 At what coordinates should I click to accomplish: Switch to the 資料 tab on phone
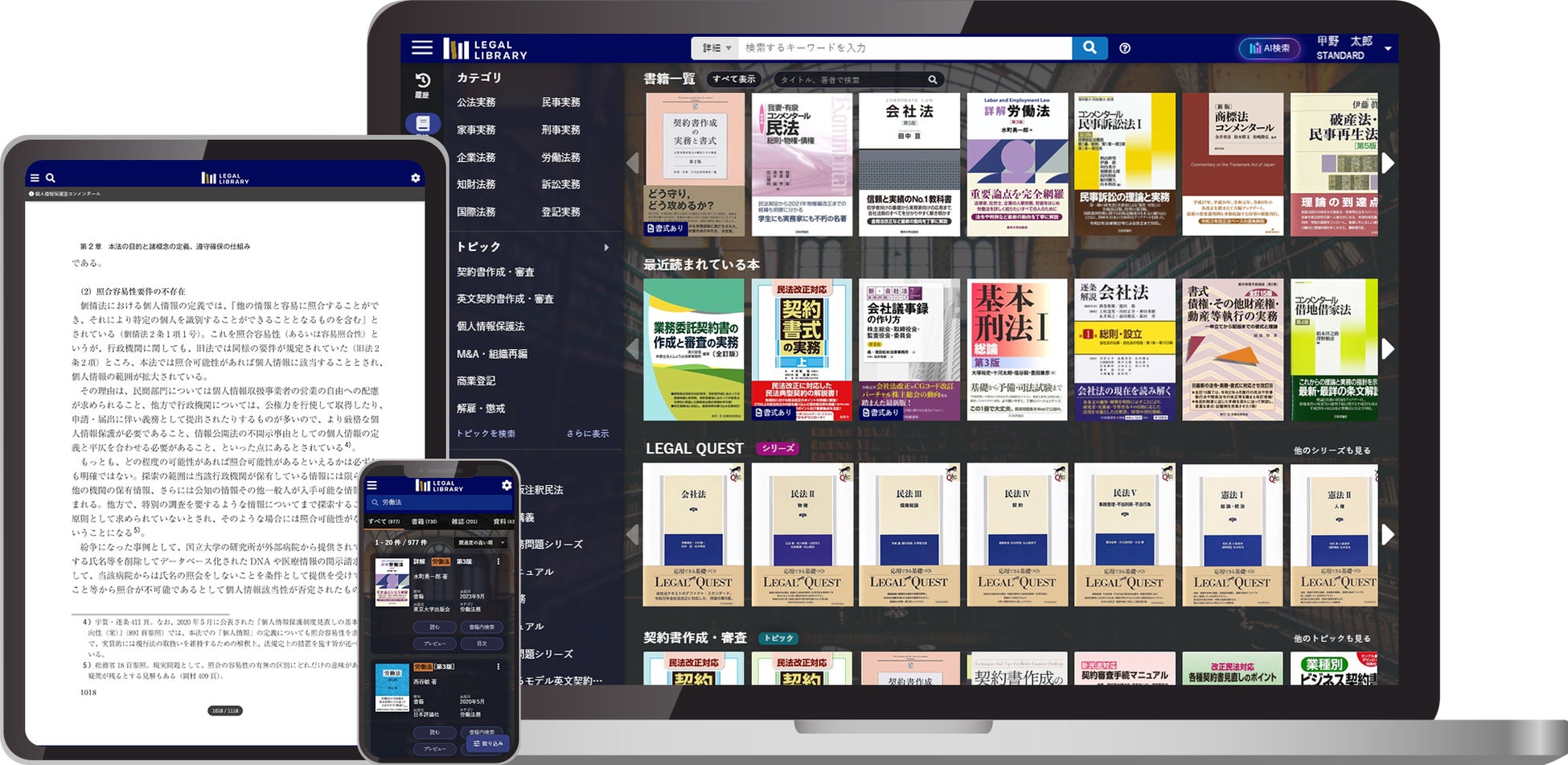click(x=503, y=521)
